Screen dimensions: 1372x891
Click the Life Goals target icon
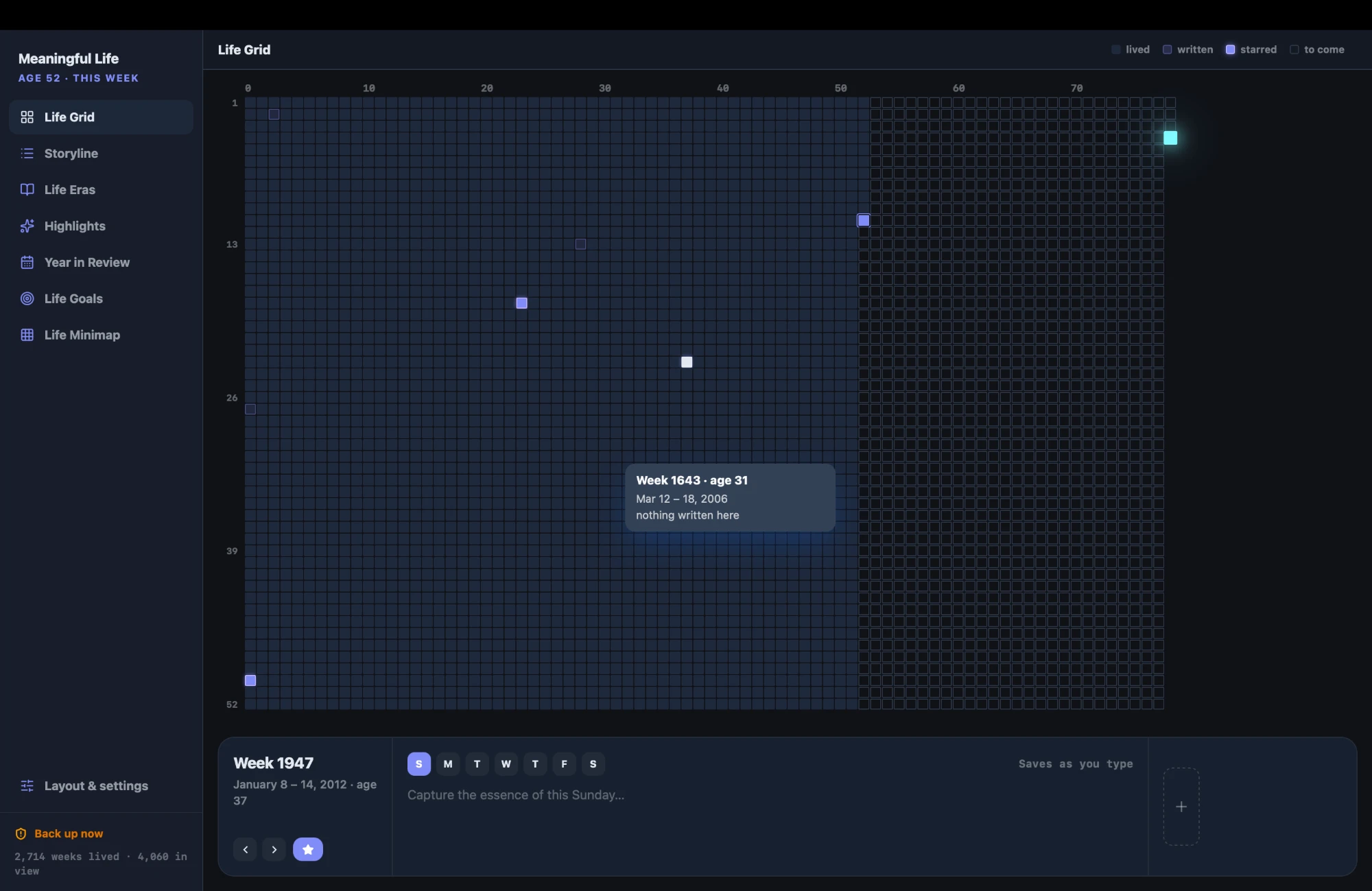click(27, 299)
